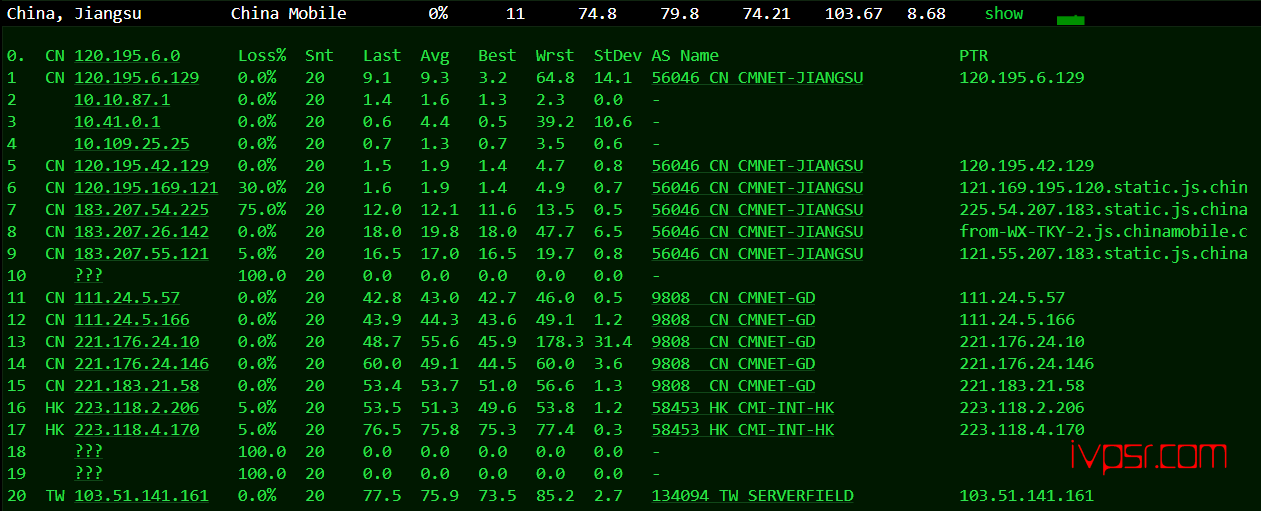The height and width of the screenshot is (511, 1261).
Task: Click PTR 225.54.207.183.static.js.china
Action: [1103, 210]
